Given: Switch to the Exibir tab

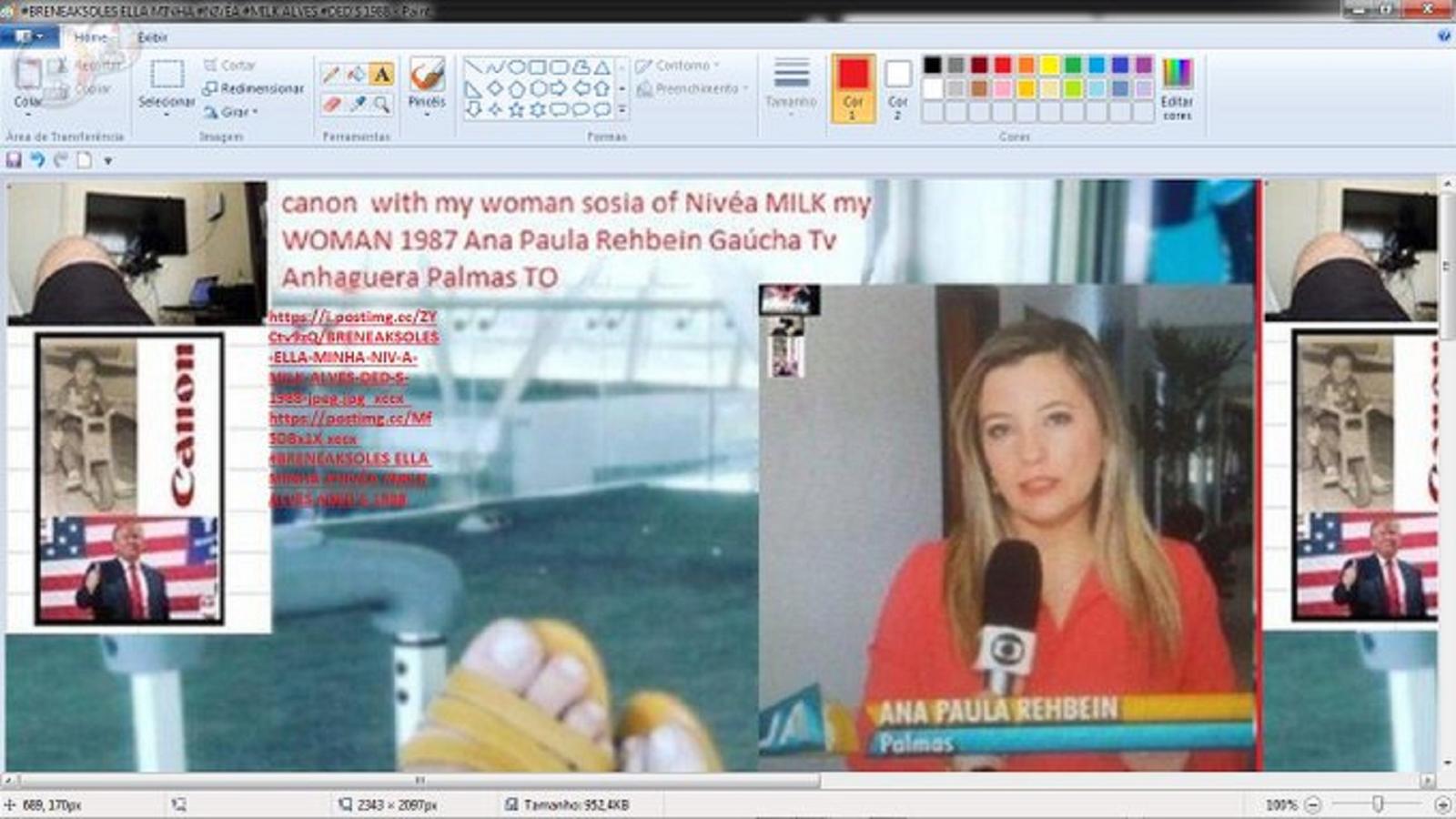Looking at the screenshot, I should pyautogui.click(x=152, y=37).
